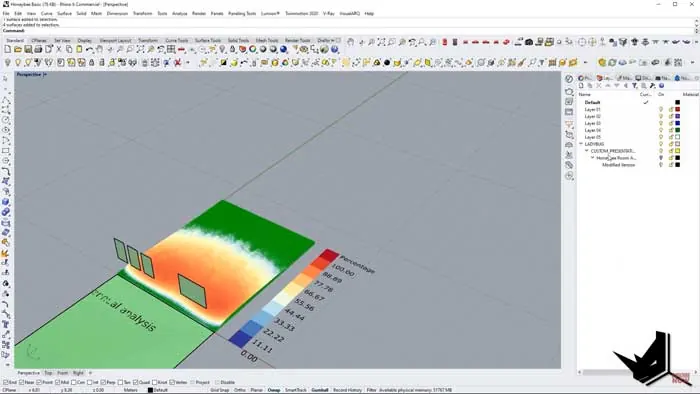The height and width of the screenshot is (394, 700).
Task: Toggle Ortho in status bar
Action: coord(240,390)
